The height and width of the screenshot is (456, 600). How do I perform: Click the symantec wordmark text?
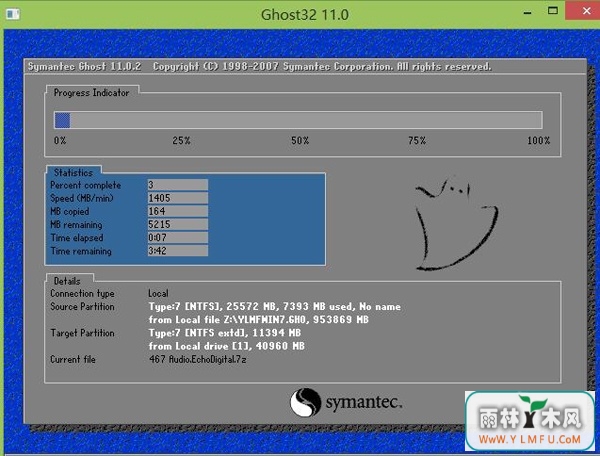pos(364,403)
